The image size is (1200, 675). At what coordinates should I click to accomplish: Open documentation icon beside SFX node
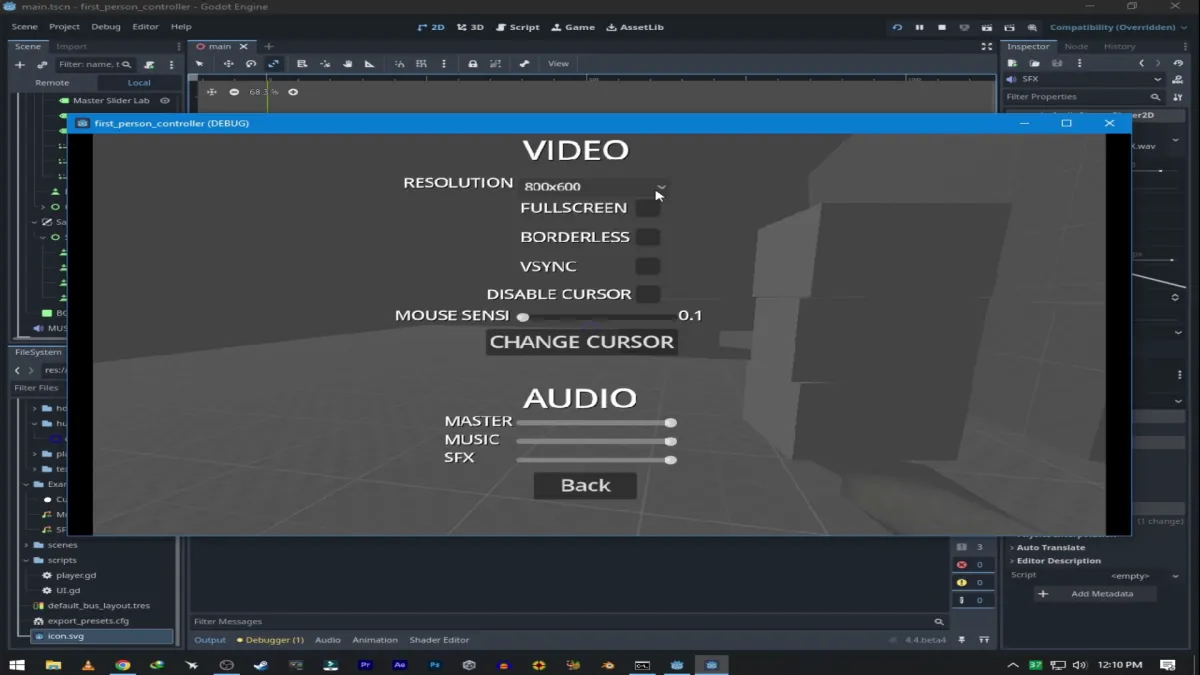1177,79
